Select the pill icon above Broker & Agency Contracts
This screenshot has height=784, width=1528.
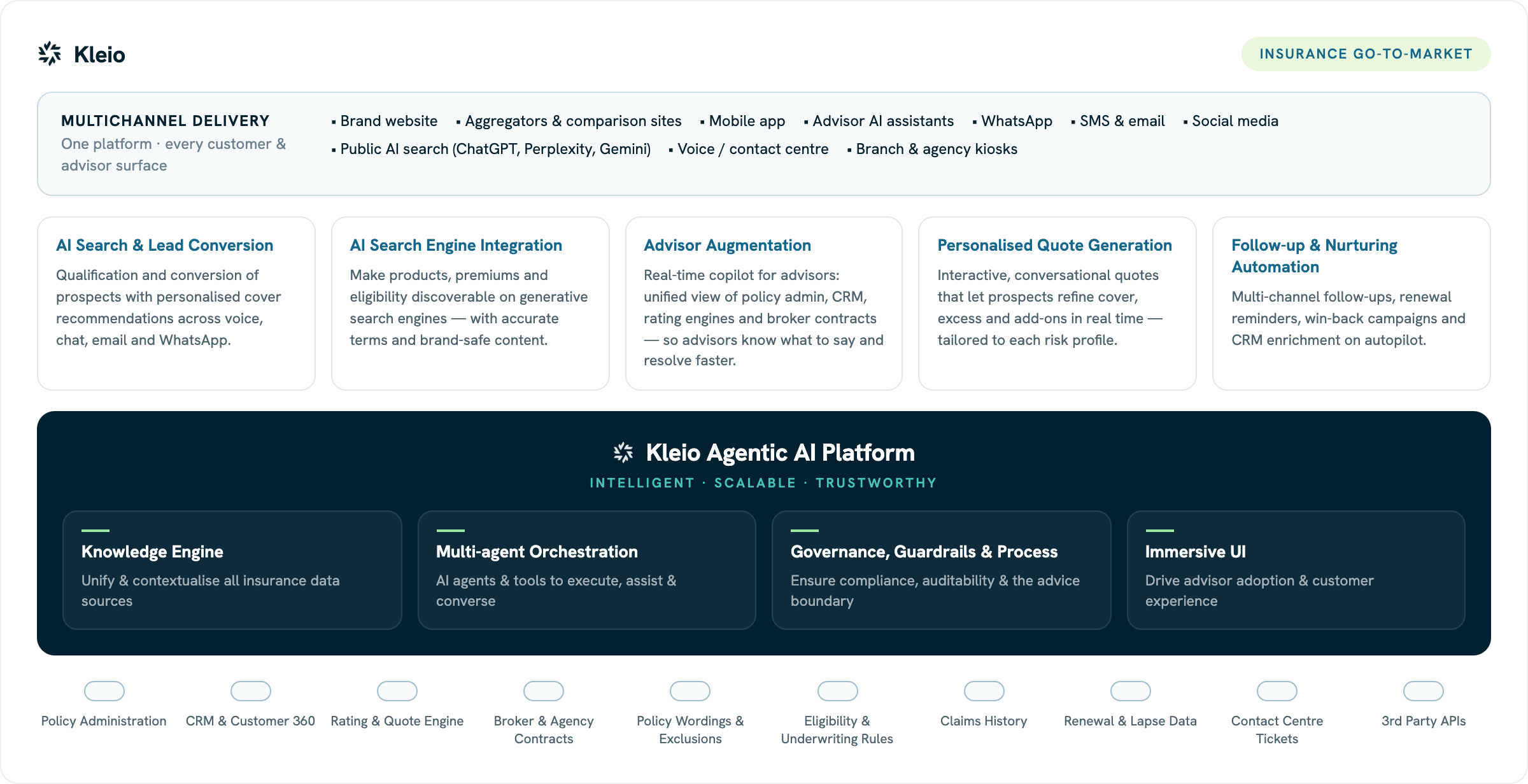544,691
